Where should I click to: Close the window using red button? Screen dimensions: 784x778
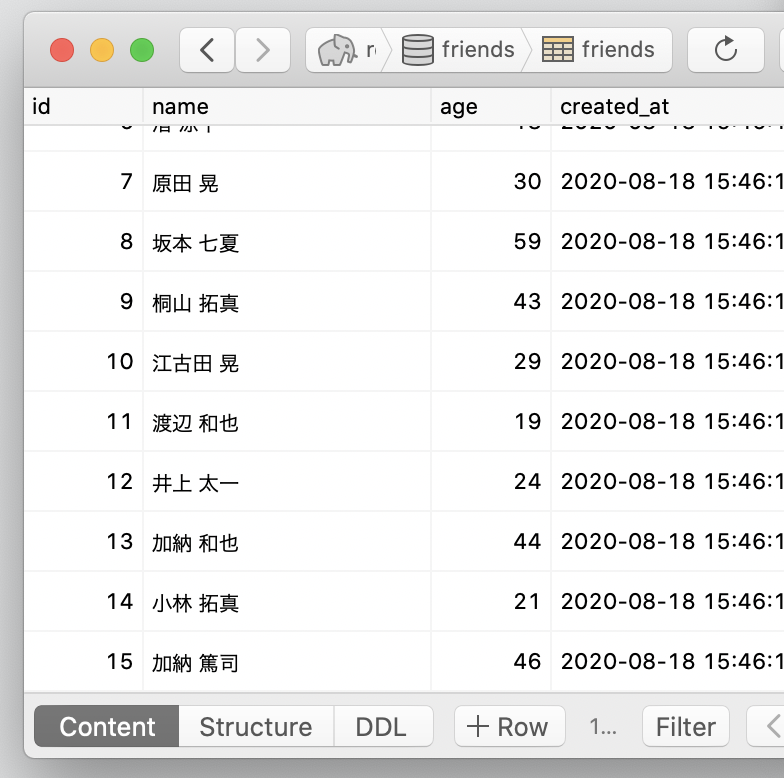62,50
